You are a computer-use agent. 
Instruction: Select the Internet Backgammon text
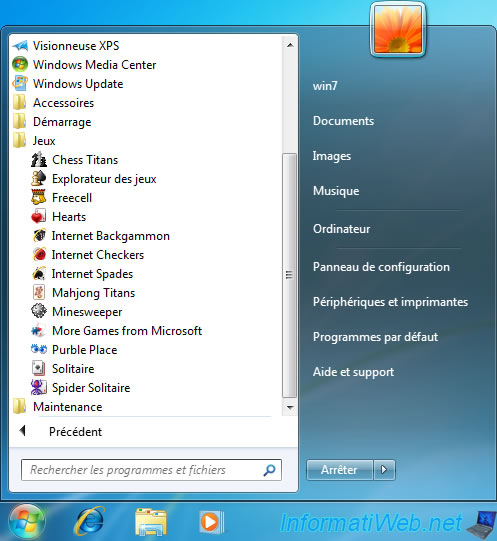(x=110, y=236)
